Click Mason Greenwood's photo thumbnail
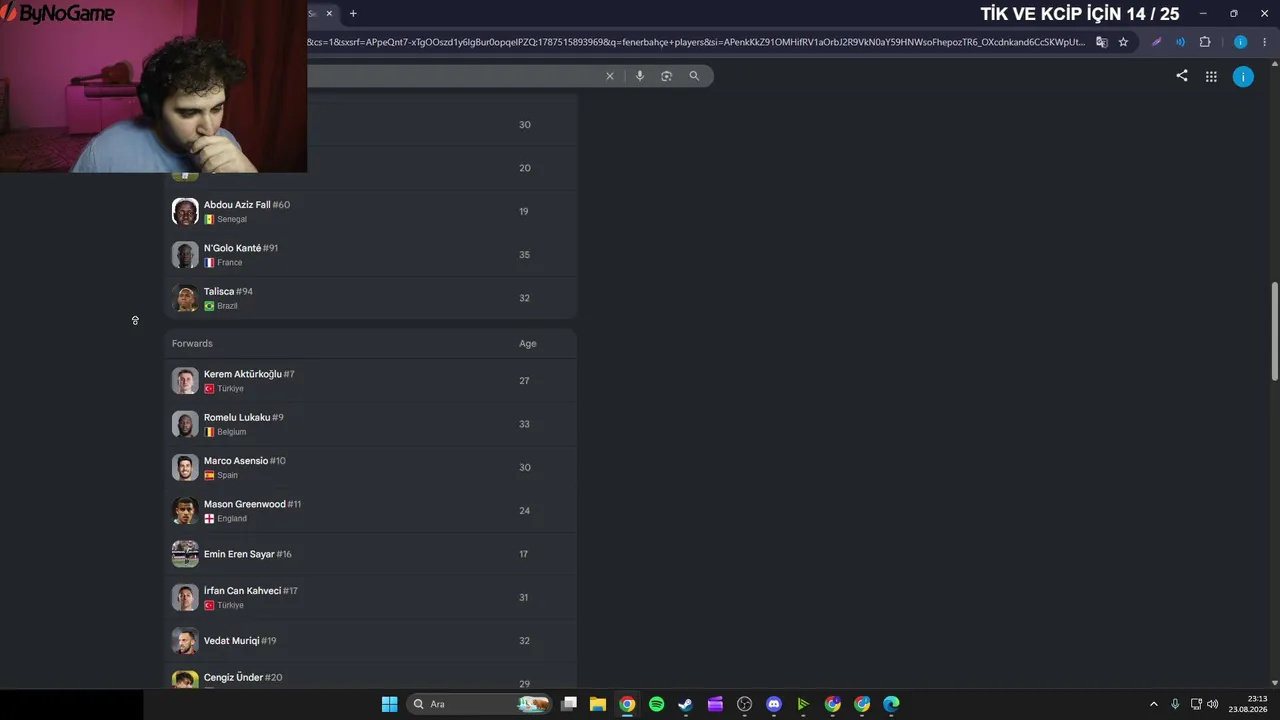 185,511
